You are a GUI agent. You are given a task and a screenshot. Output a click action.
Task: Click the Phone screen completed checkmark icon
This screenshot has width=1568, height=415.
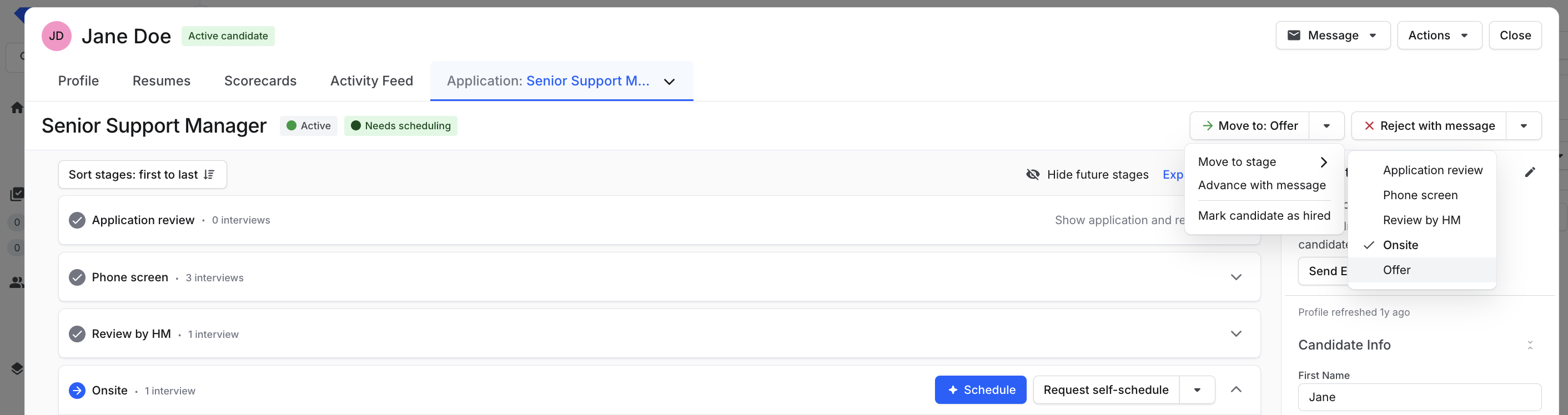(x=77, y=277)
